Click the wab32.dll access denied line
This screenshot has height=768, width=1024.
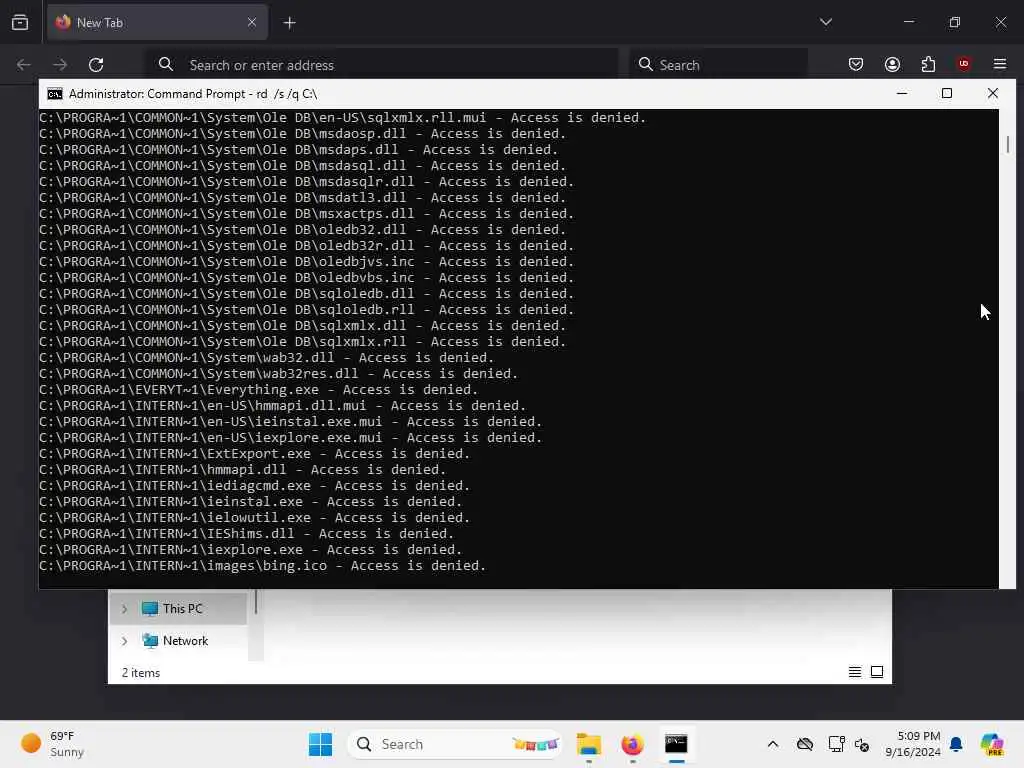point(266,358)
